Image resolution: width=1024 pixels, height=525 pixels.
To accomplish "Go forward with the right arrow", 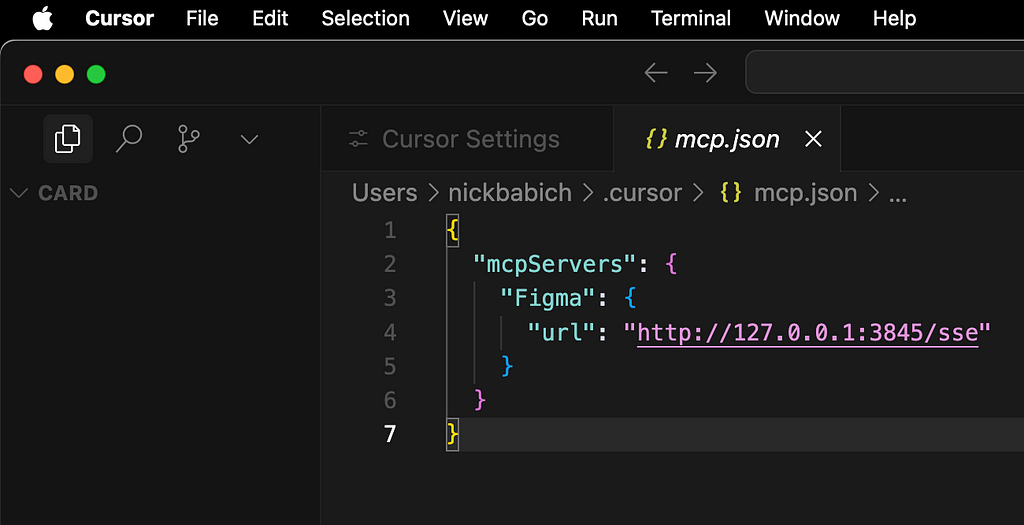I will (705, 72).
